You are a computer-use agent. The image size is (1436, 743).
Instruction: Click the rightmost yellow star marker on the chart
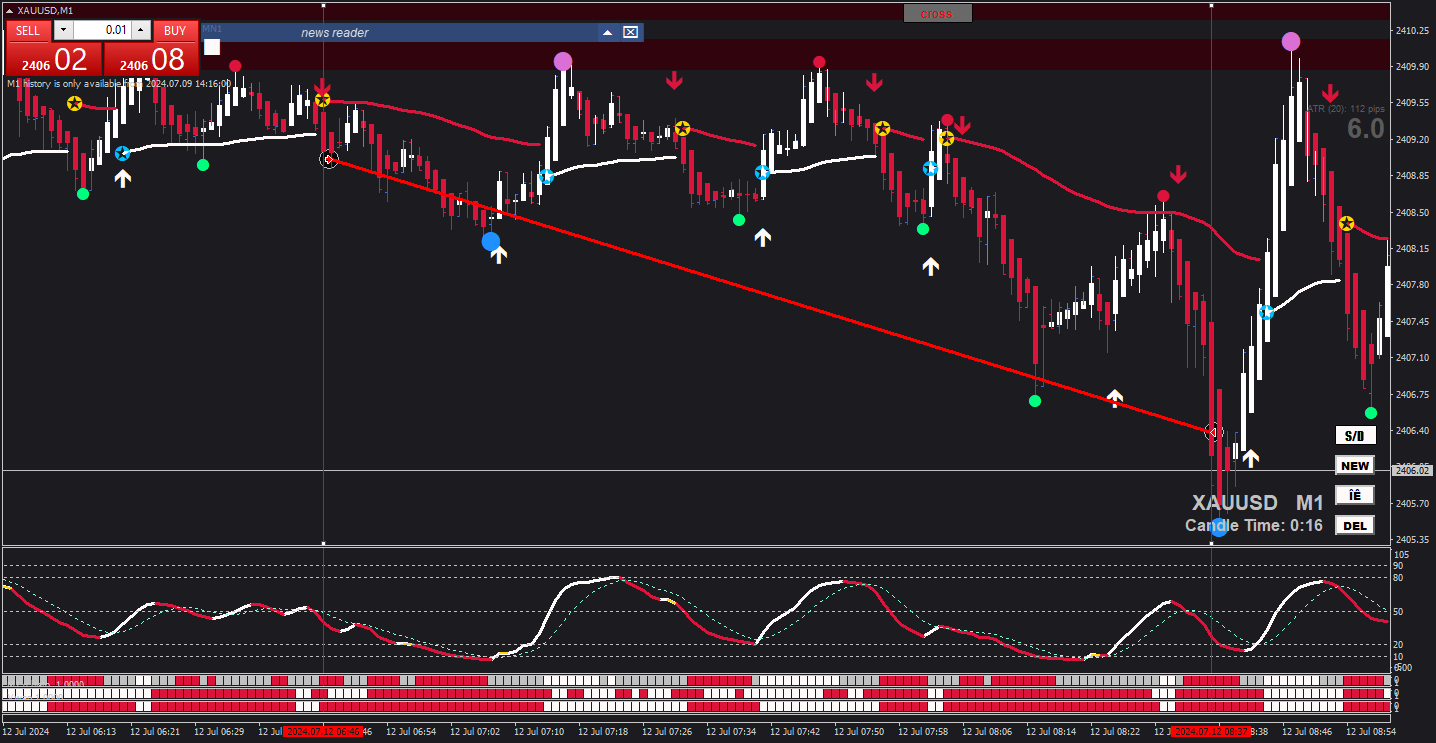1346,223
